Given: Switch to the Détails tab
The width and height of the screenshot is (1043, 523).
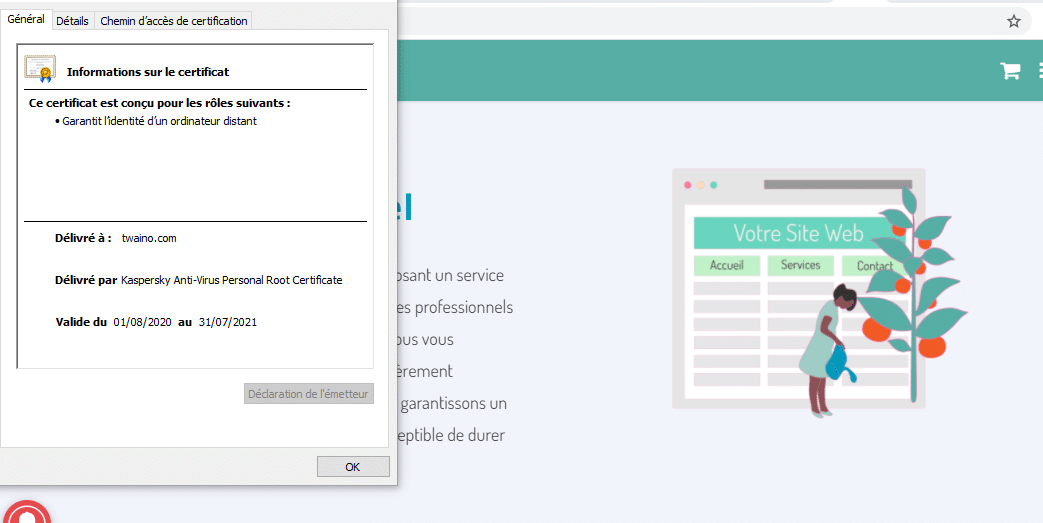Looking at the screenshot, I should pos(73,21).
